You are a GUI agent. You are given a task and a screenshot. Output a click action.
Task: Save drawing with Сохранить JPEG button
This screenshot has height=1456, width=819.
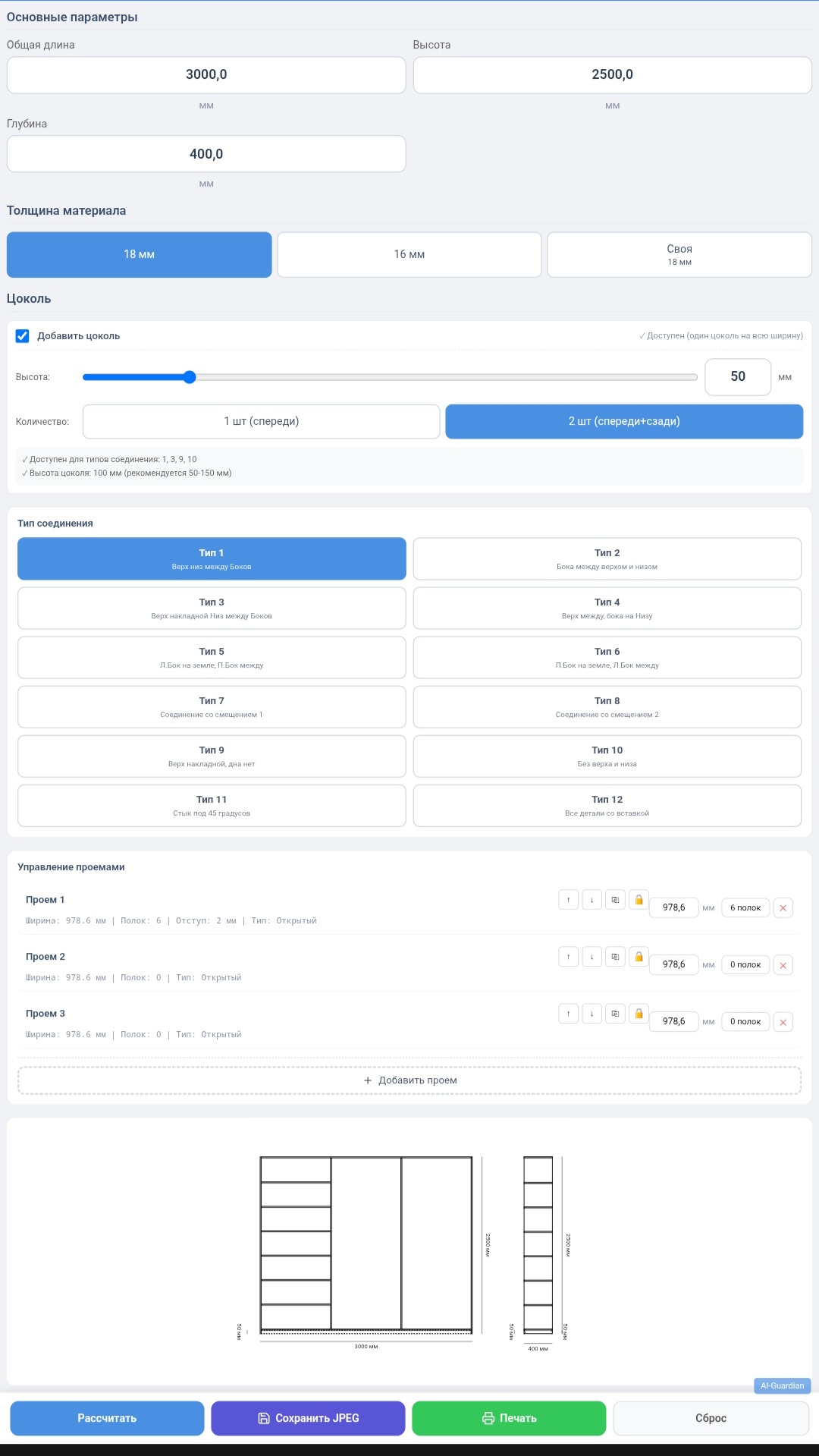pyautogui.click(x=308, y=1418)
